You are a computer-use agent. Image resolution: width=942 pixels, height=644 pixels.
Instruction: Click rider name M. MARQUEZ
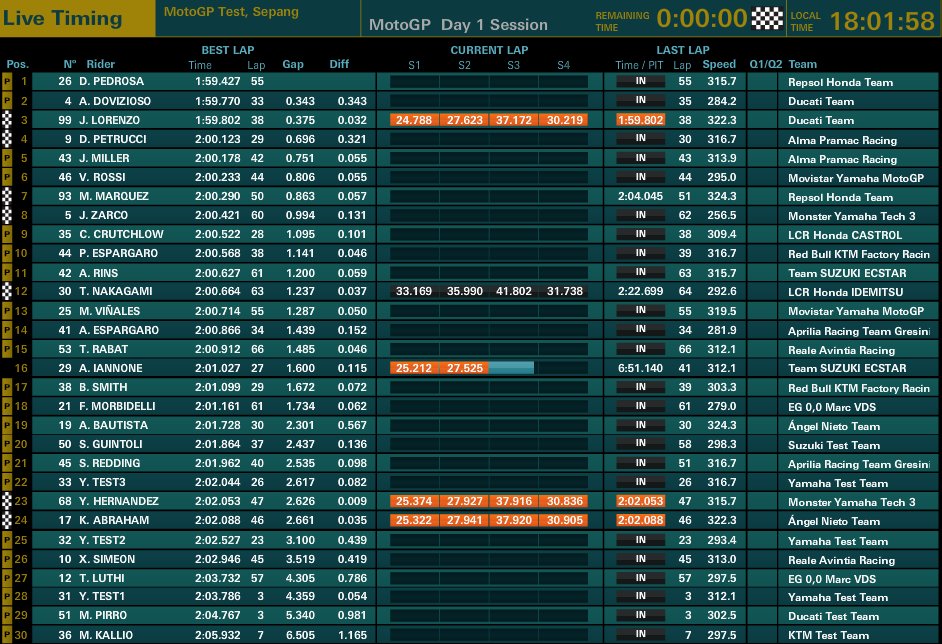click(x=114, y=196)
